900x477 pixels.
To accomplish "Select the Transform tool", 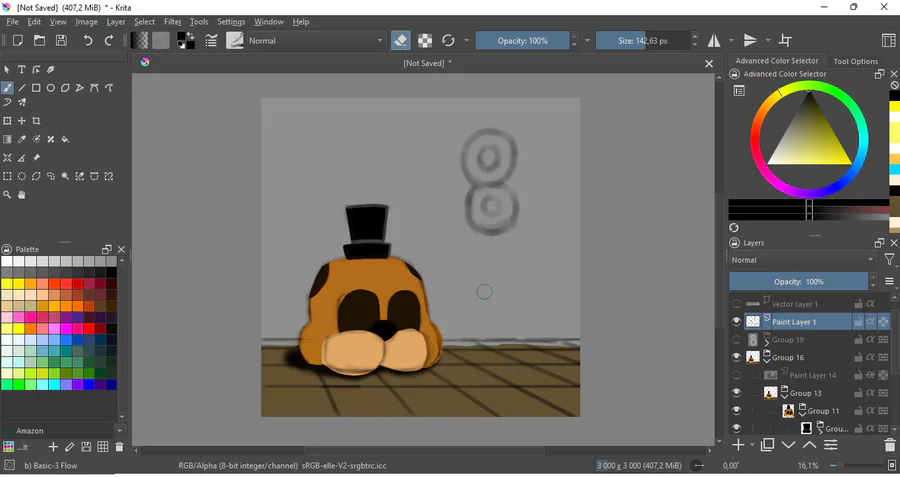I will point(7,121).
